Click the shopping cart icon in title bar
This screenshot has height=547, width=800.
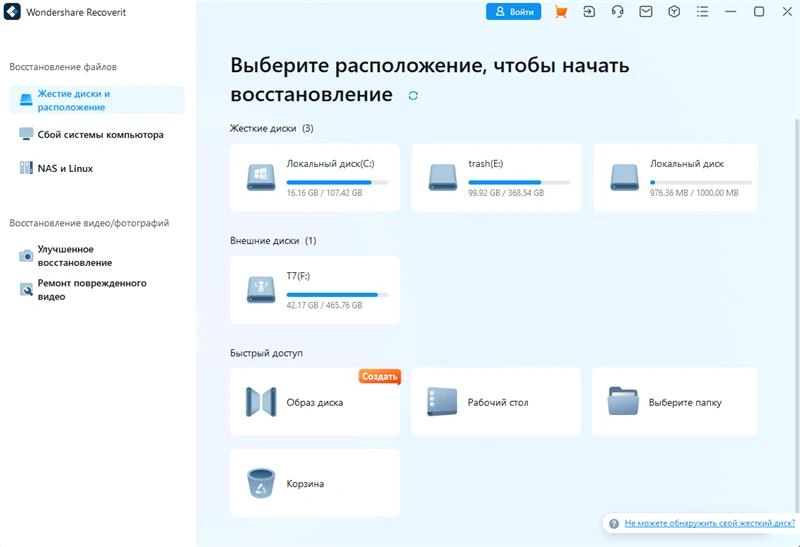coord(561,12)
